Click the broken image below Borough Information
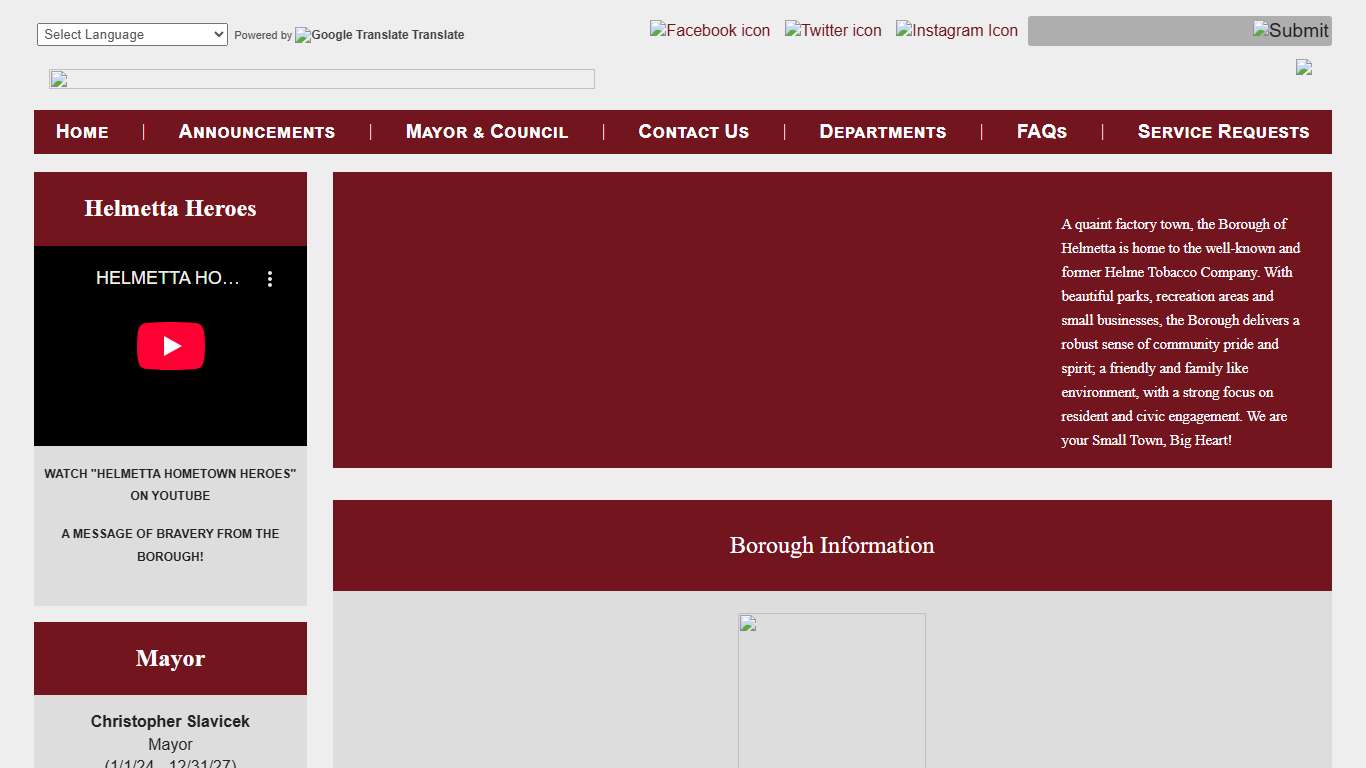The height and width of the screenshot is (768, 1366). click(x=832, y=690)
